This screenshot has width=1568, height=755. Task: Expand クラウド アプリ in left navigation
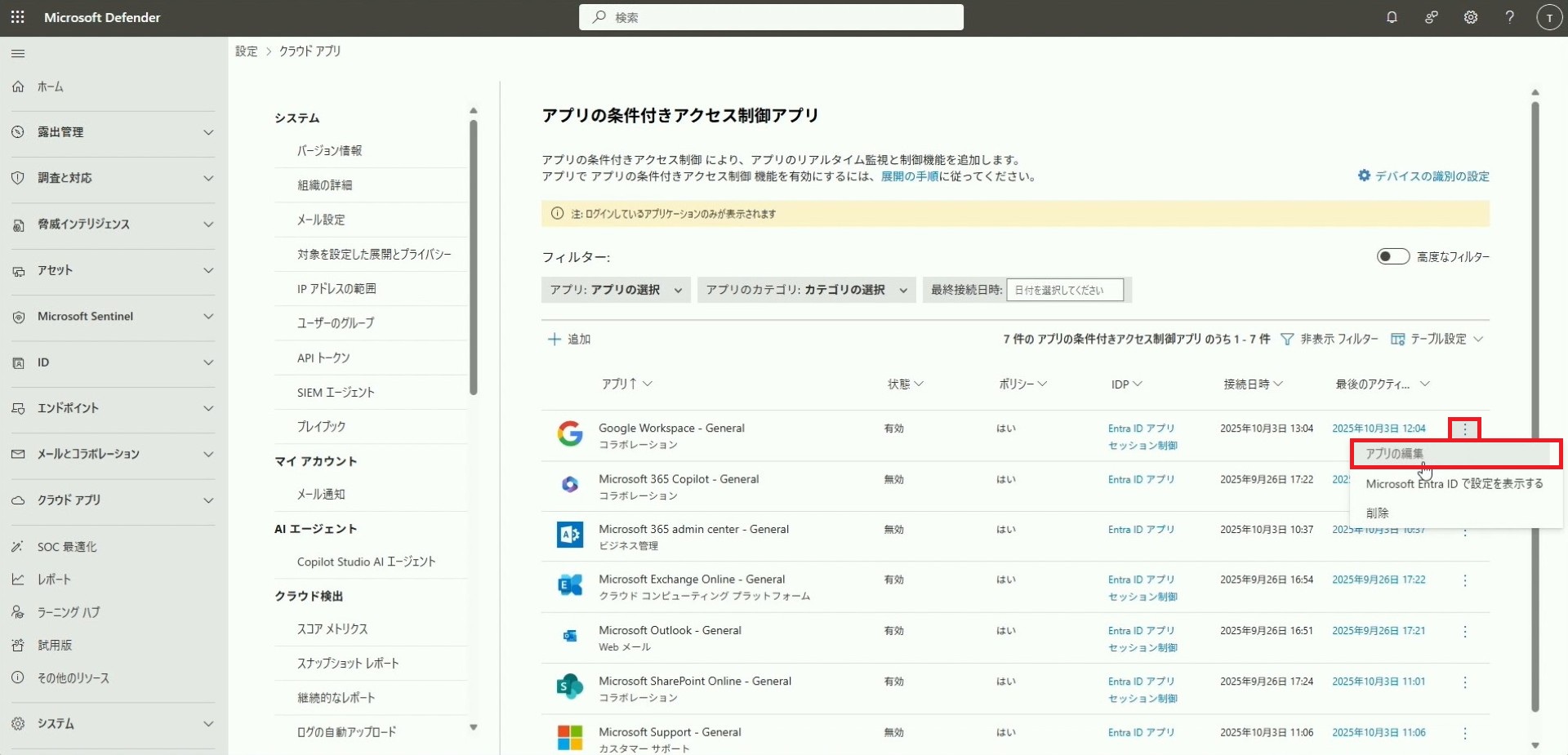(114, 500)
